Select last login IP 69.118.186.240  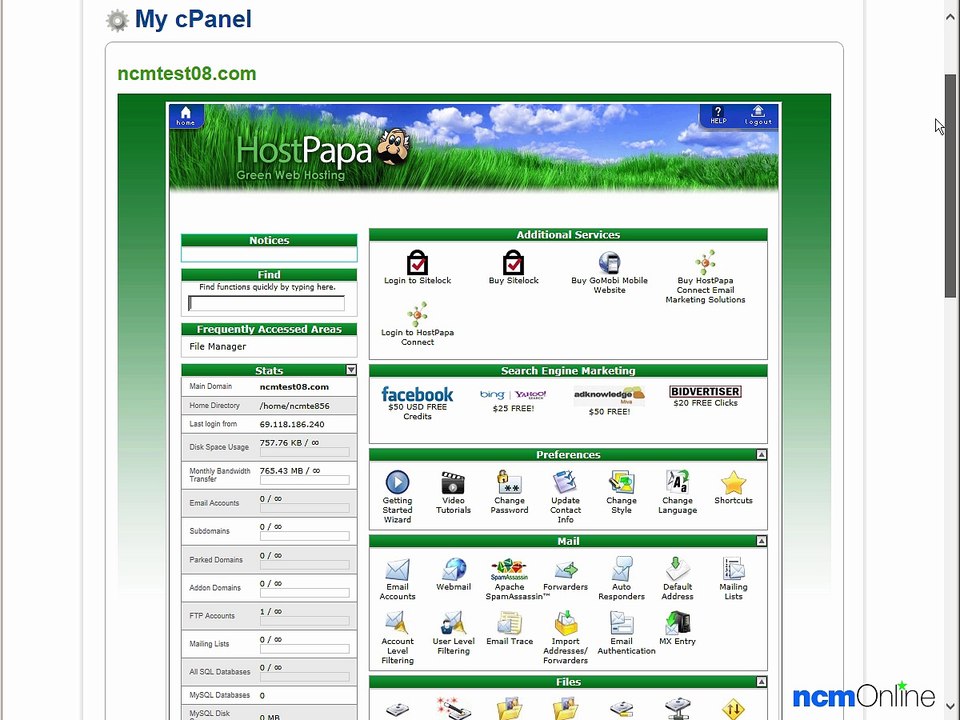(292, 424)
